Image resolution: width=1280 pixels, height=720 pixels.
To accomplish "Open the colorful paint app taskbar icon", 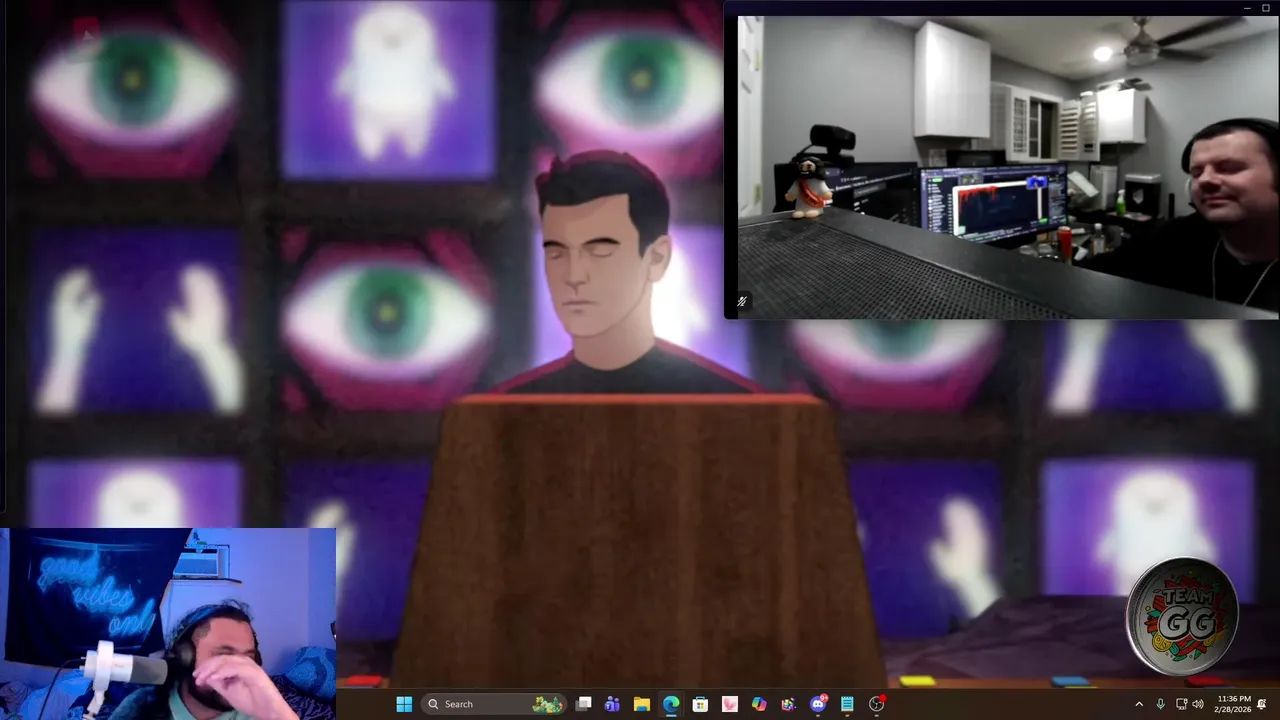I will 788,704.
